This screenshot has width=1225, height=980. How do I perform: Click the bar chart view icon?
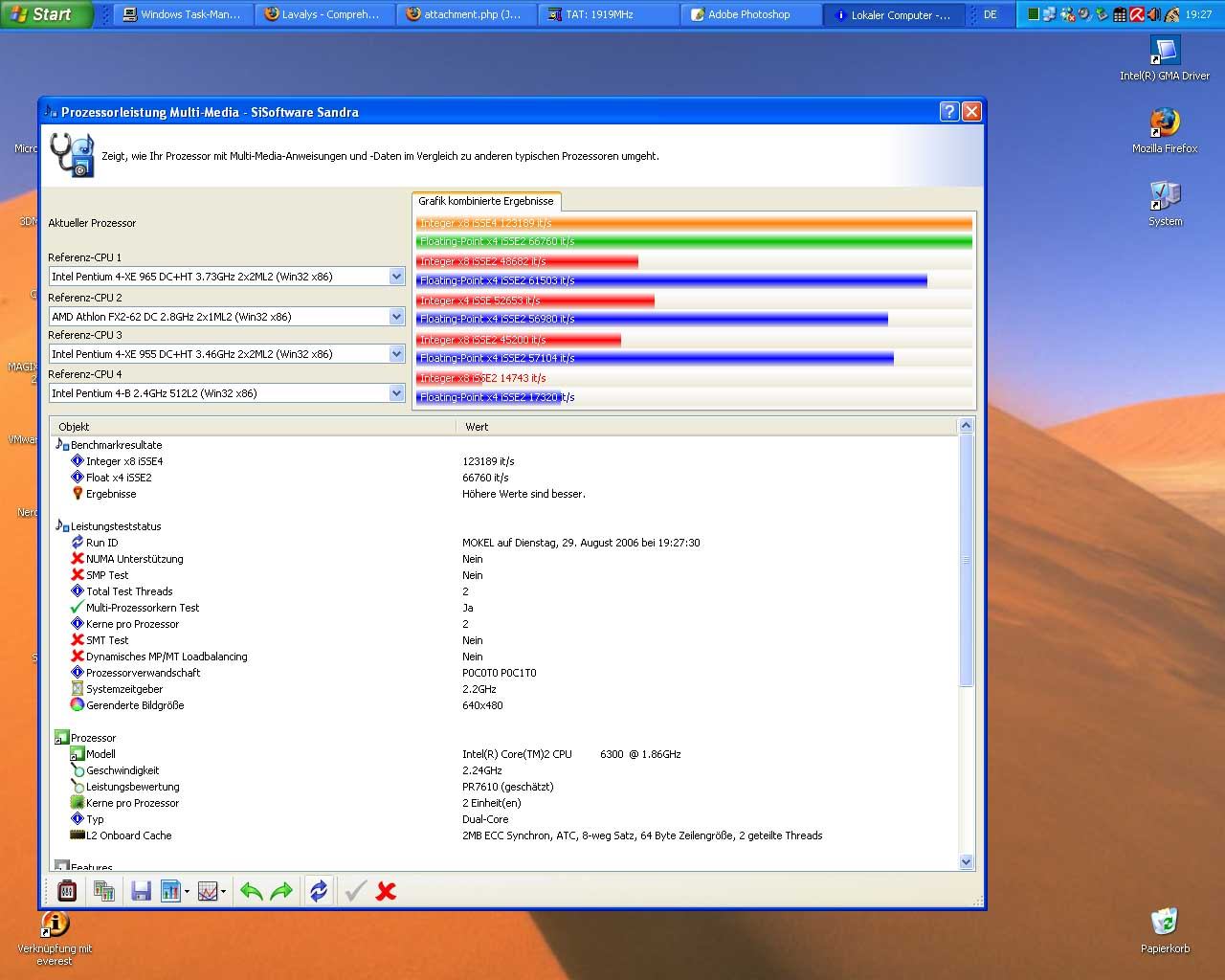pyautogui.click(x=171, y=891)
